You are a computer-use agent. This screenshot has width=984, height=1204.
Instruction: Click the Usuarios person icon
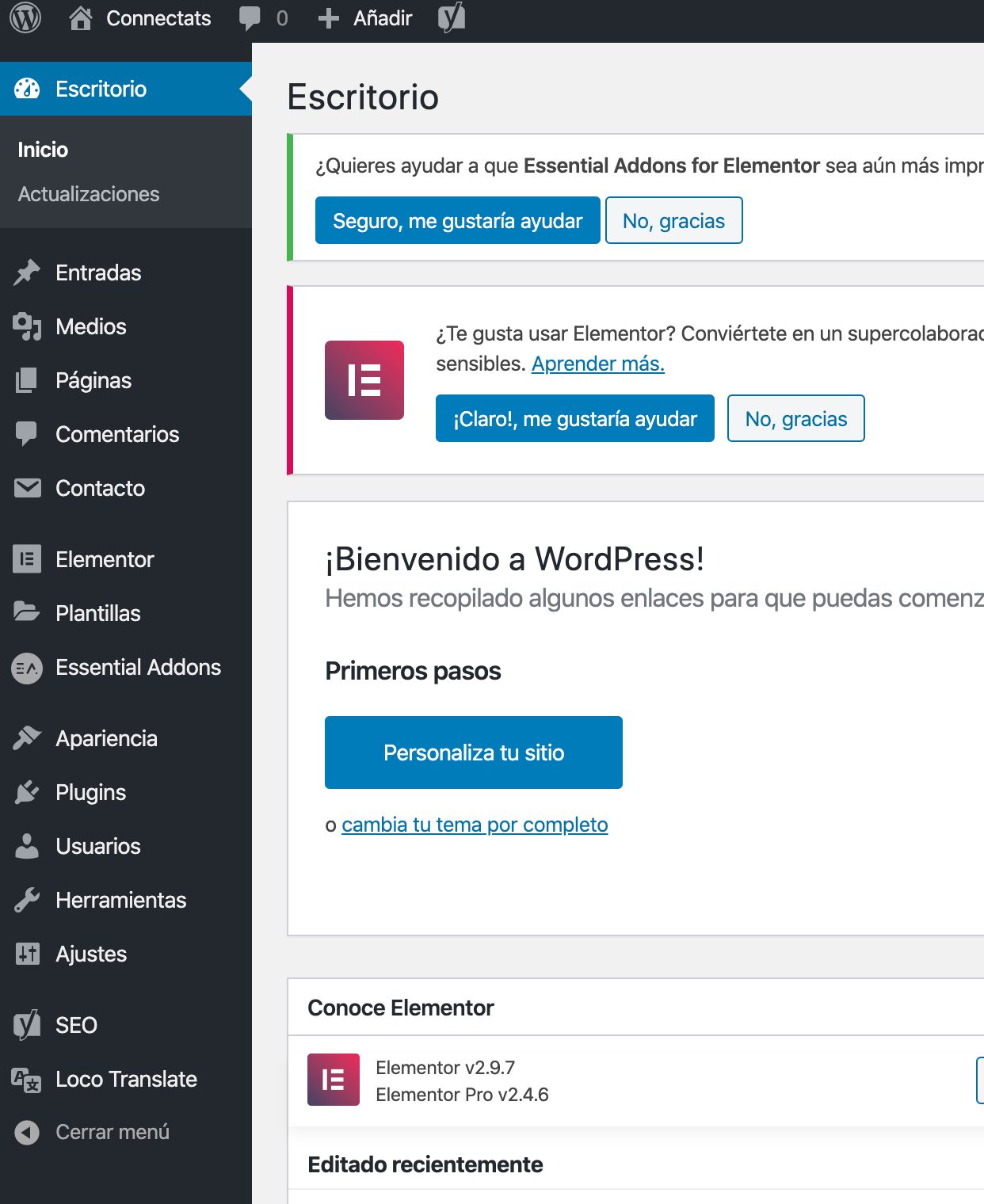click(27, 846)
